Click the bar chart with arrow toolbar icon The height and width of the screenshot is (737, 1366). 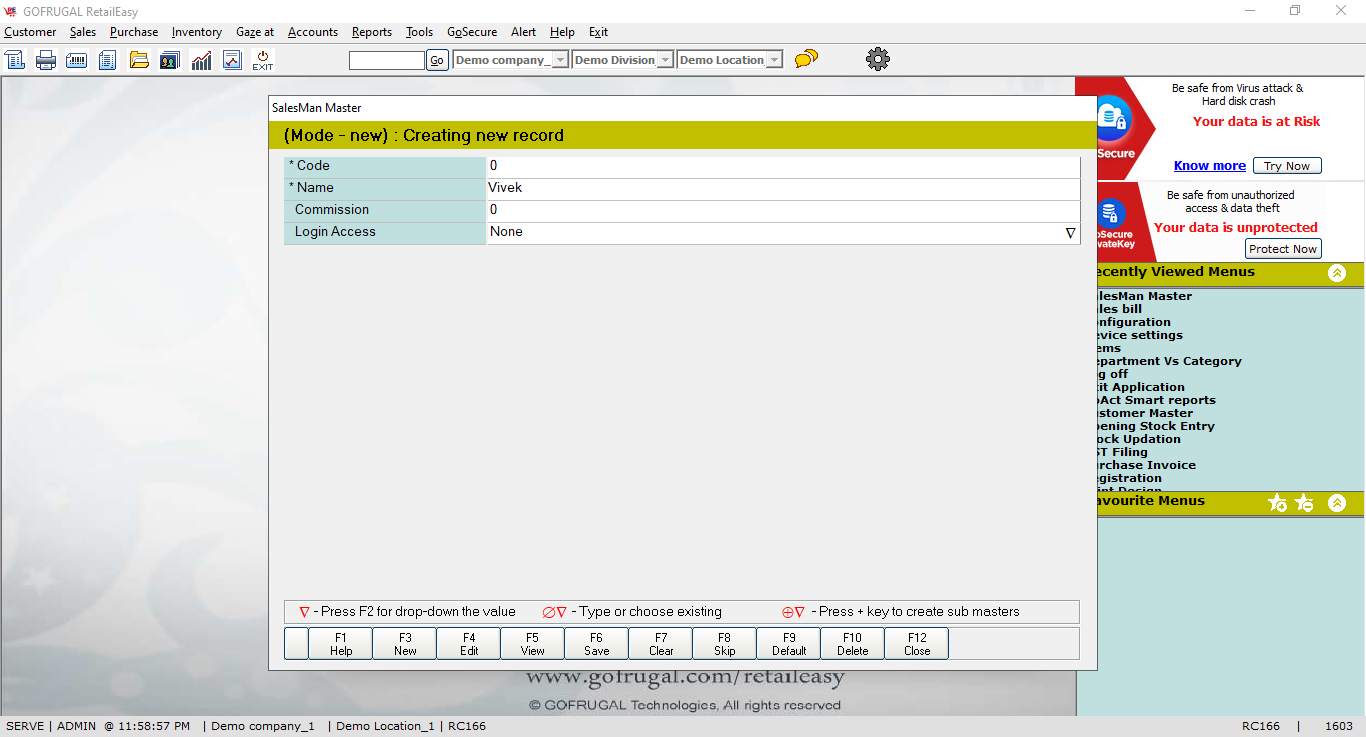(x=201, y=60)
